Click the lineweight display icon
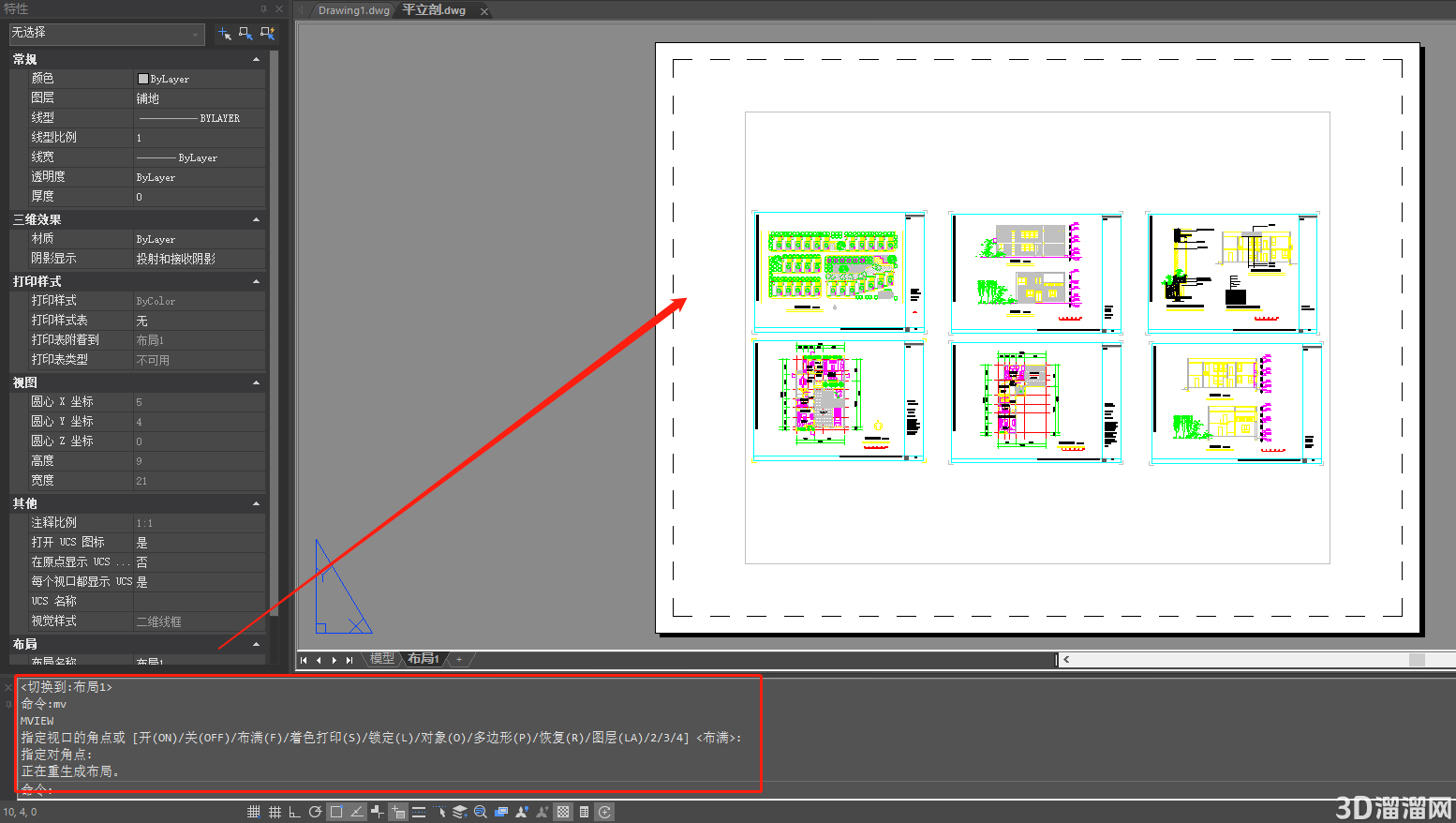The image size is (1456, 823). click(419, 812)
